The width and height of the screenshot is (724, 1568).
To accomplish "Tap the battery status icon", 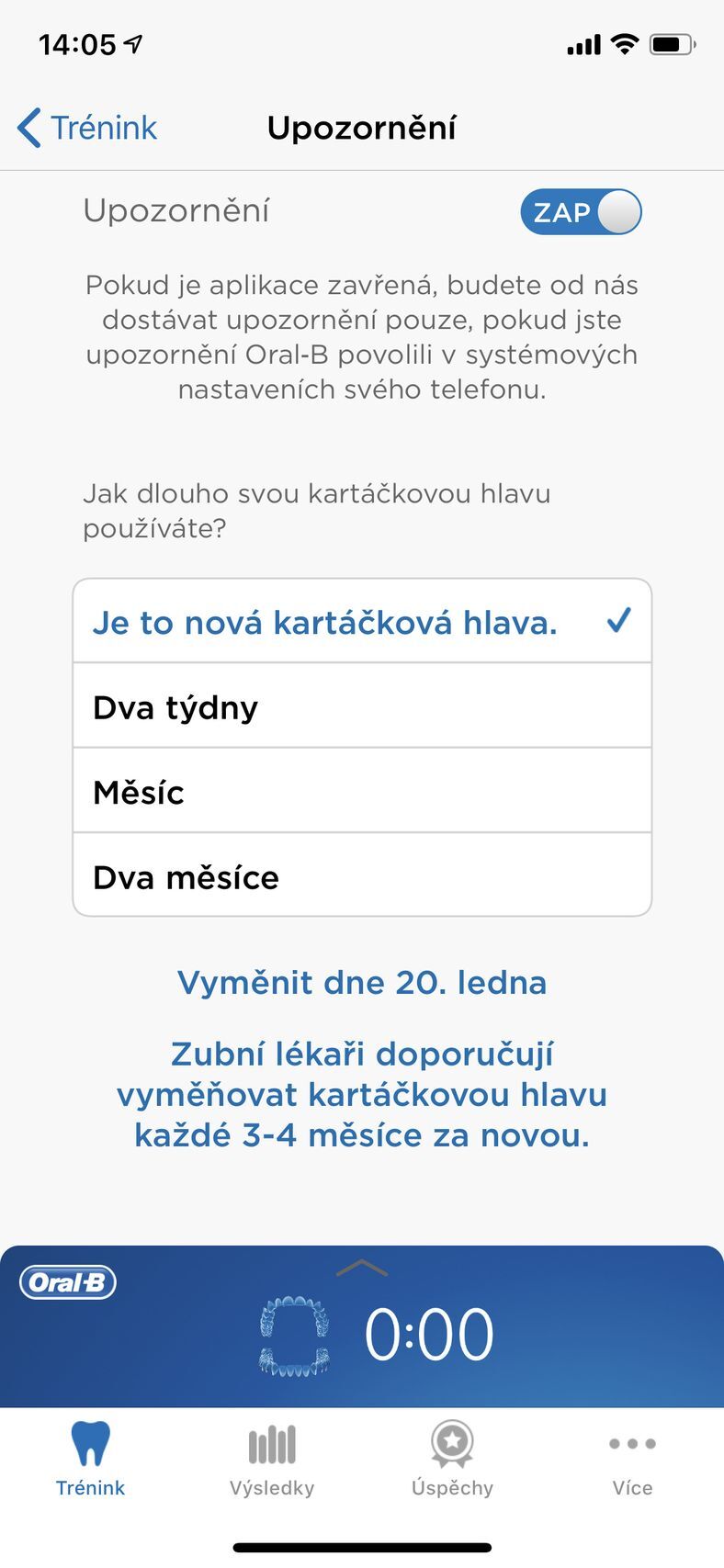I will pos(673,44).
